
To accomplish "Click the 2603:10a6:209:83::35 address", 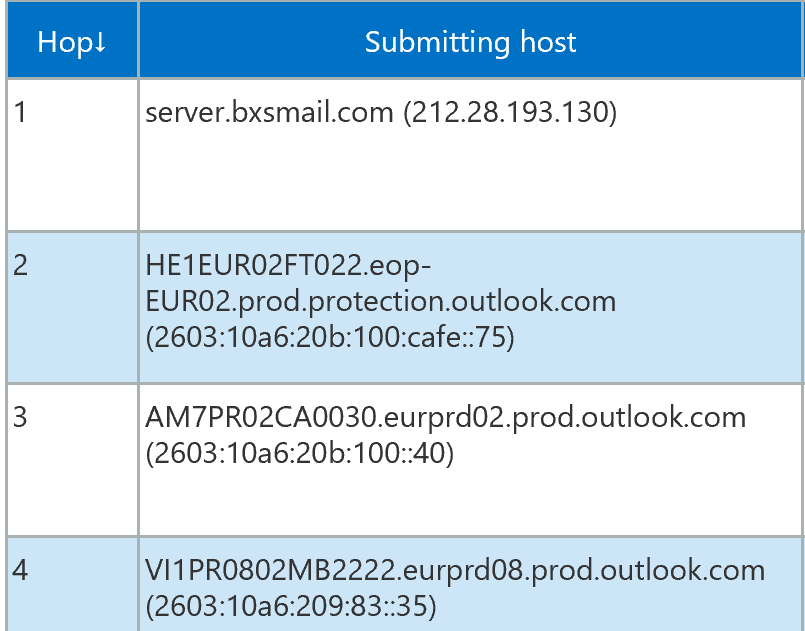I will (291, 606).
